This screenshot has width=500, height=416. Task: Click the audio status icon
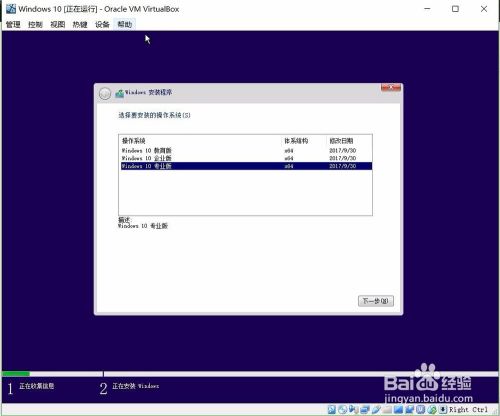354,409
